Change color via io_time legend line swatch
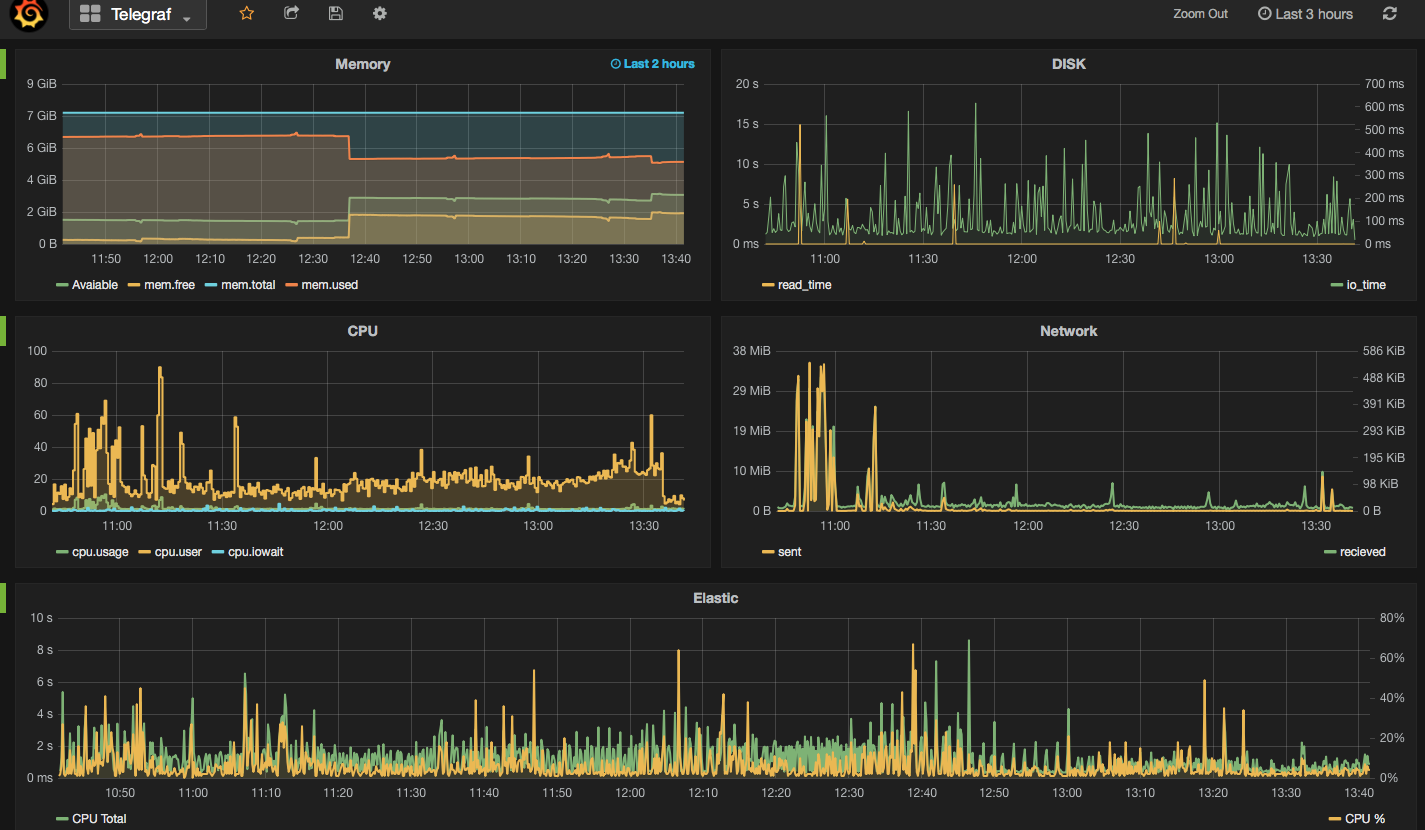This screenshot has width=1425, height=830. coord(1337,285)
